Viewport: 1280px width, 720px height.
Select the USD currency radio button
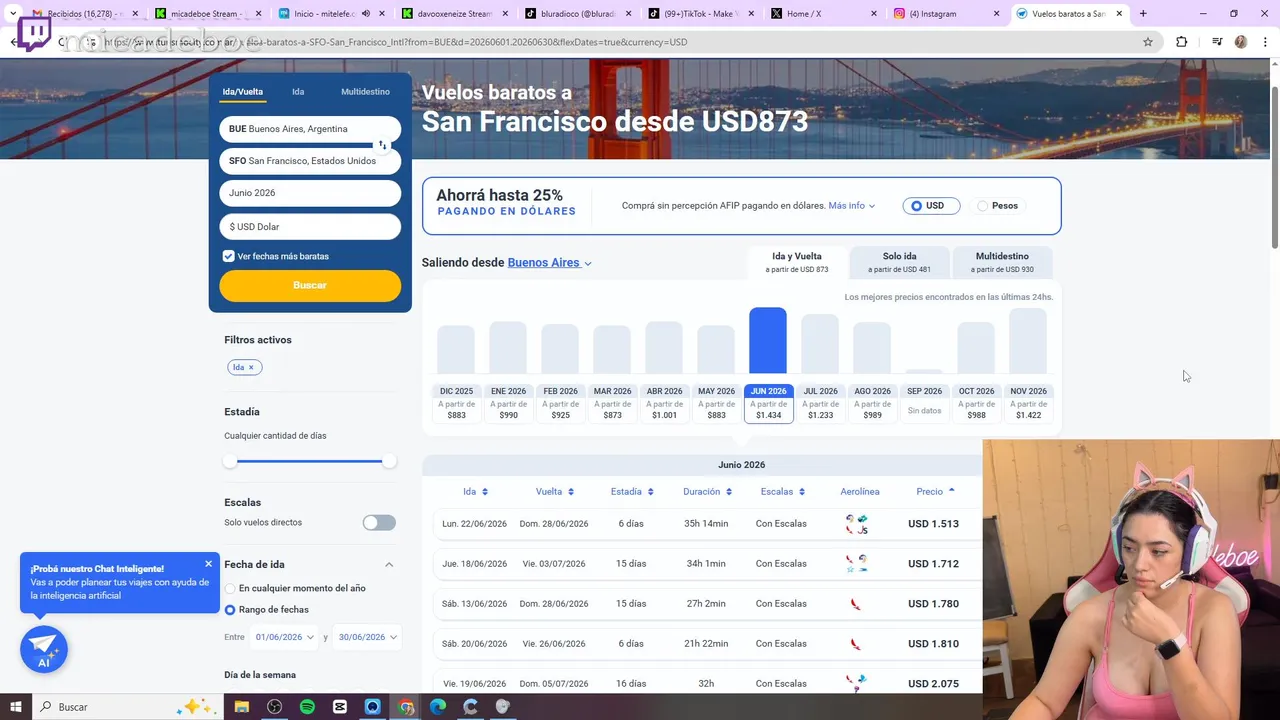pyautogui.click(x=916, y=206)
